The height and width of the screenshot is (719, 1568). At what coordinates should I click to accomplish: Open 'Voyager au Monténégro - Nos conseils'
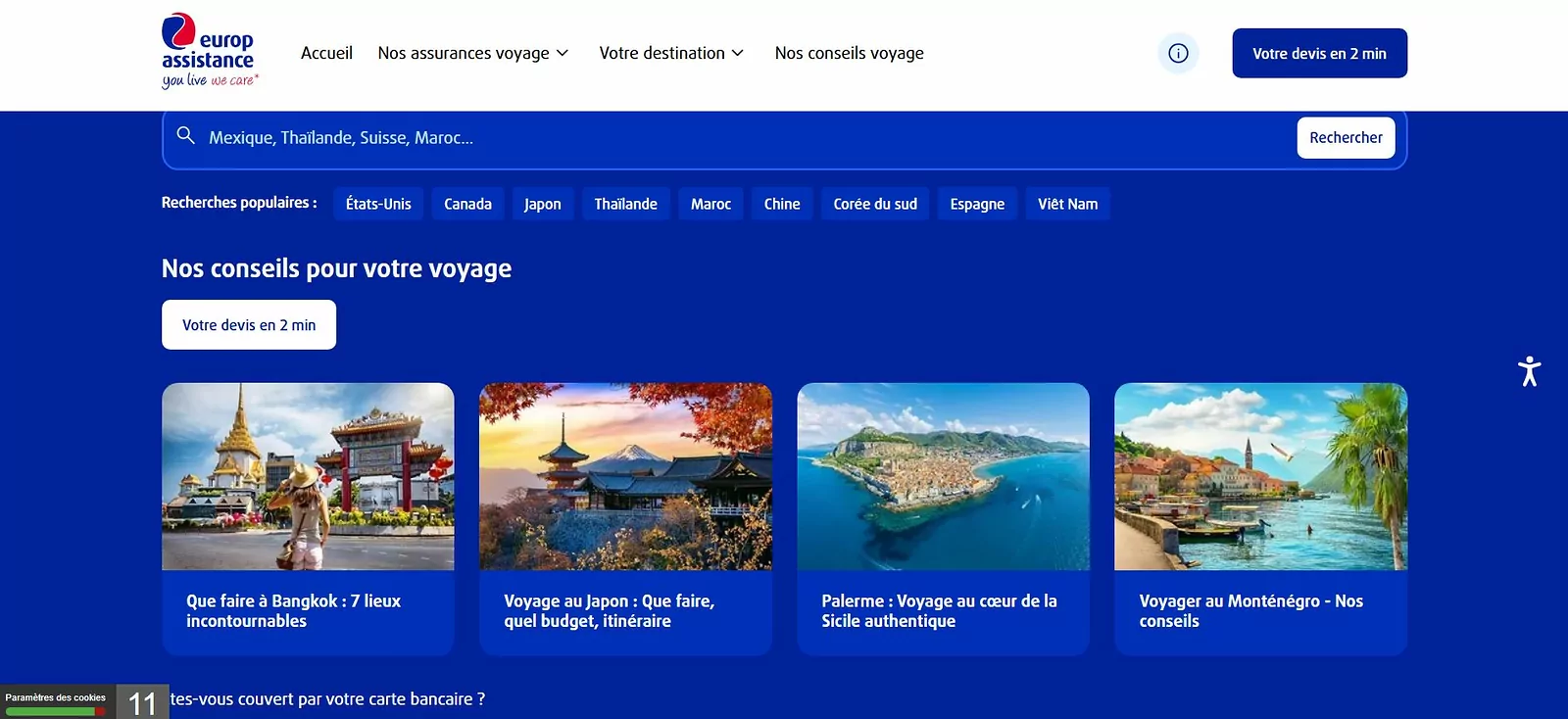pyautogui.click(x=1250, y=610)
